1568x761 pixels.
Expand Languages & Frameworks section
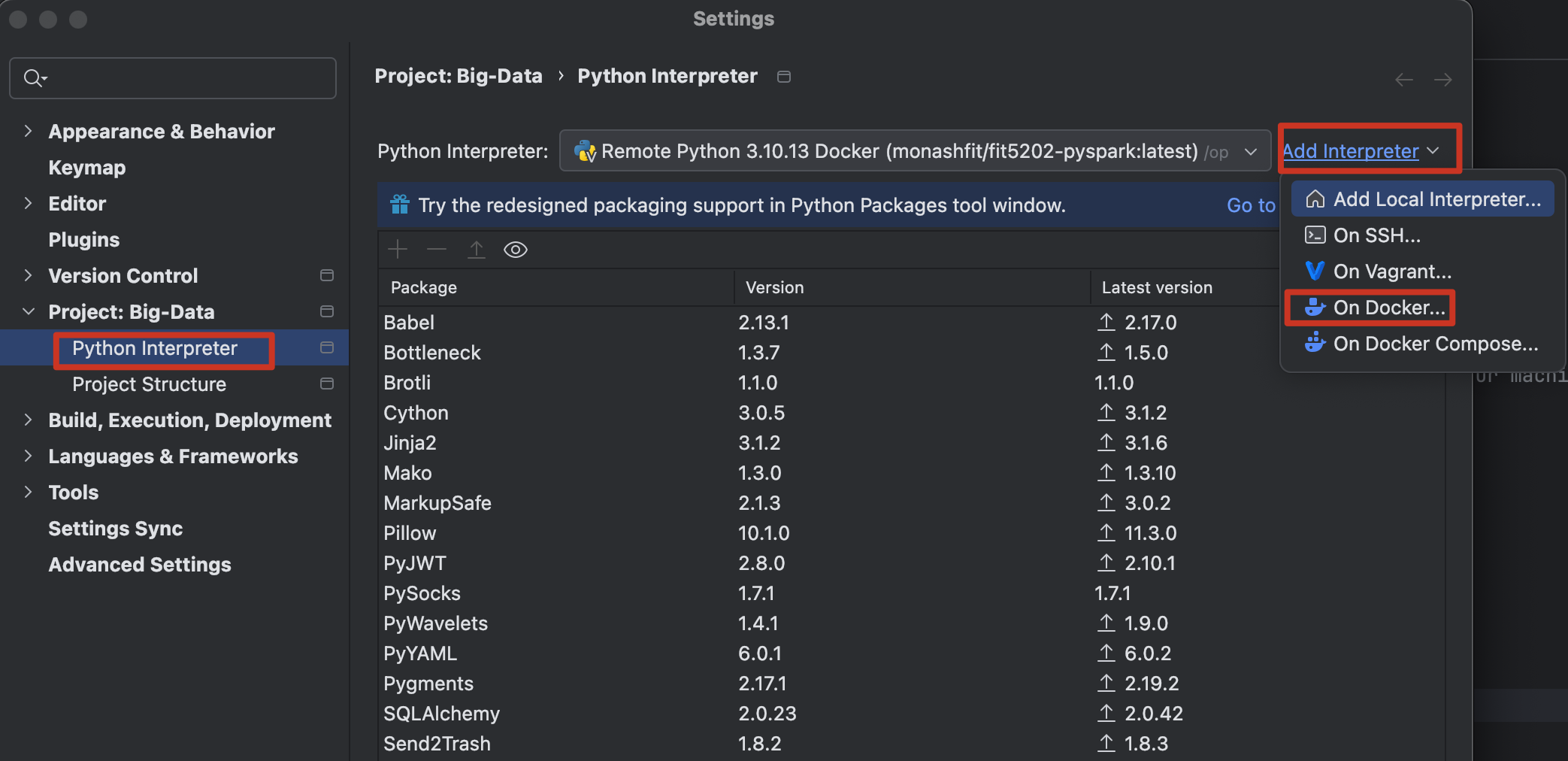(28, 456)
